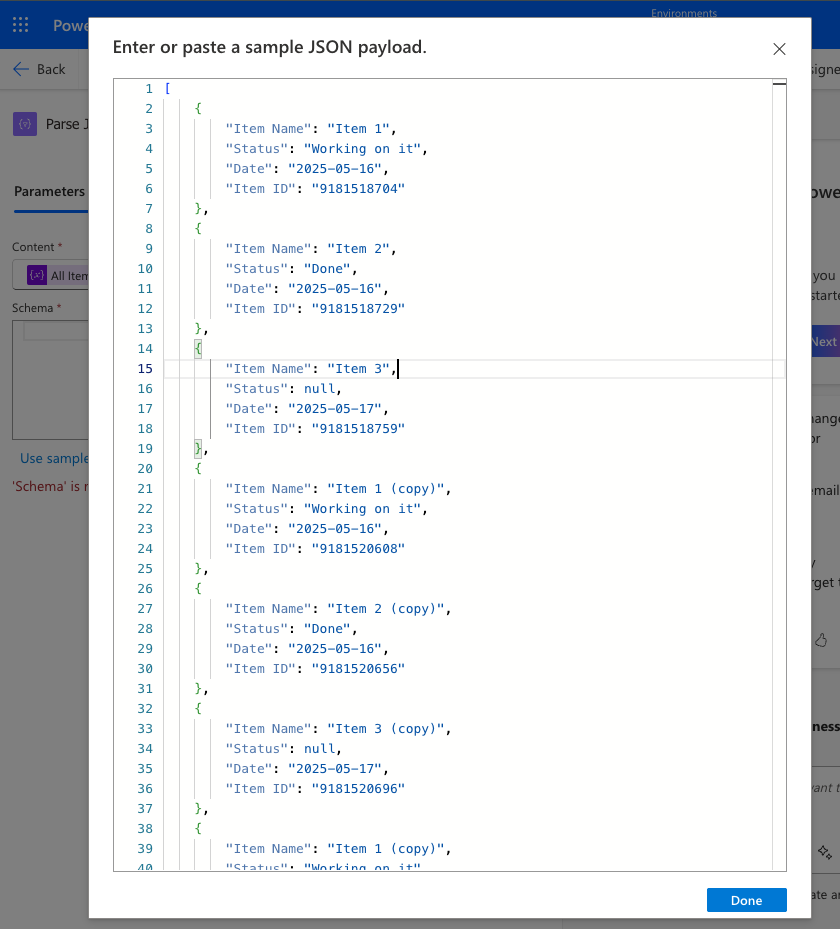Viewport: 840px width, 929px height.
Task: Click the null value on line 16
Action: [319, 389]
